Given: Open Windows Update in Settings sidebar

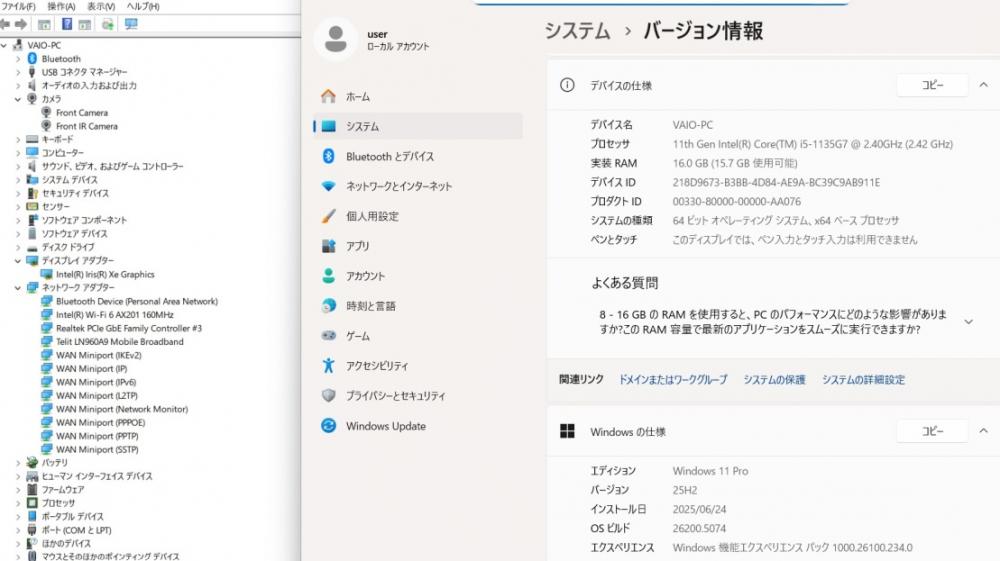Looking at the screenshot, I should pos(385,426).
